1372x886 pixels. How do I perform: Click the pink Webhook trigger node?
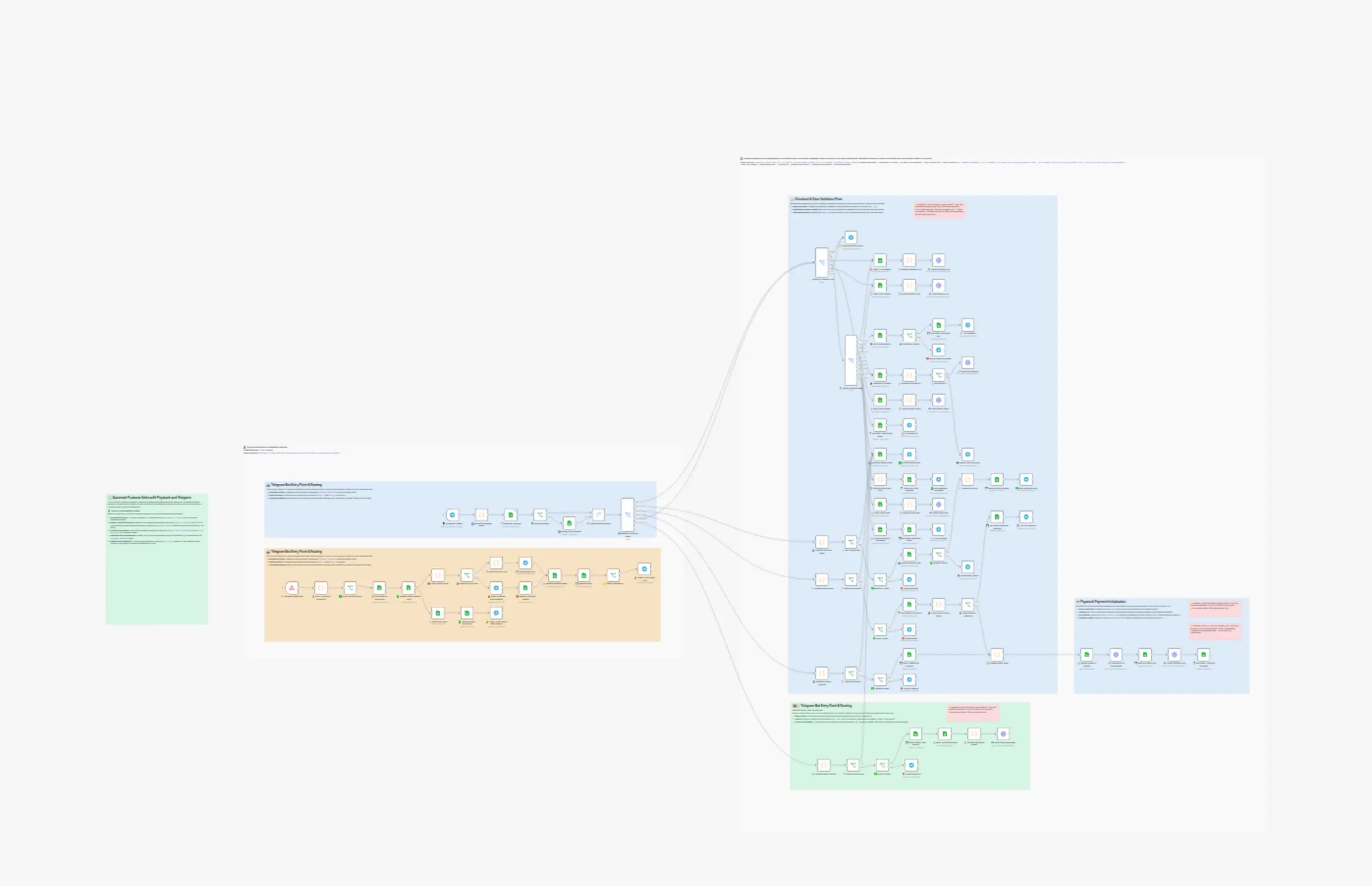click(x=292, y=588)
